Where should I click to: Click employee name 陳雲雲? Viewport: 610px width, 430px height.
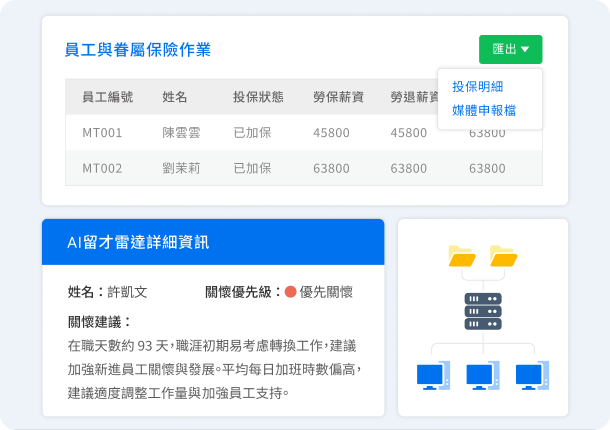[181, 132]
